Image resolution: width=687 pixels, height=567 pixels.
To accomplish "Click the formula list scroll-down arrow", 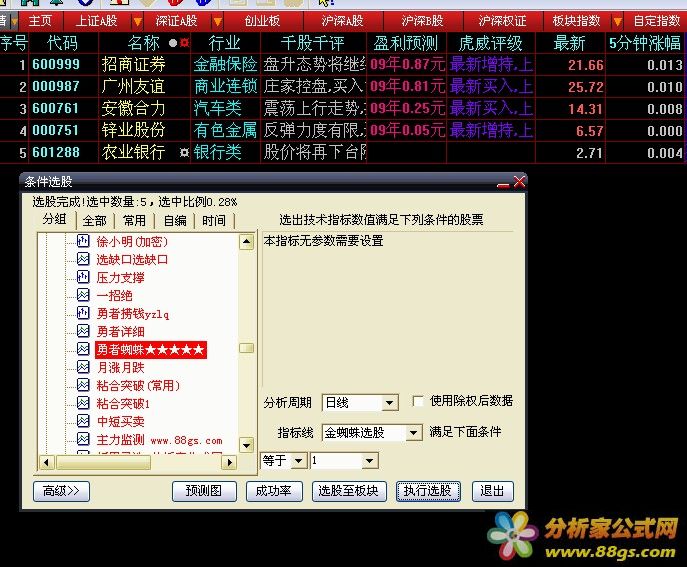I will 247,445.
